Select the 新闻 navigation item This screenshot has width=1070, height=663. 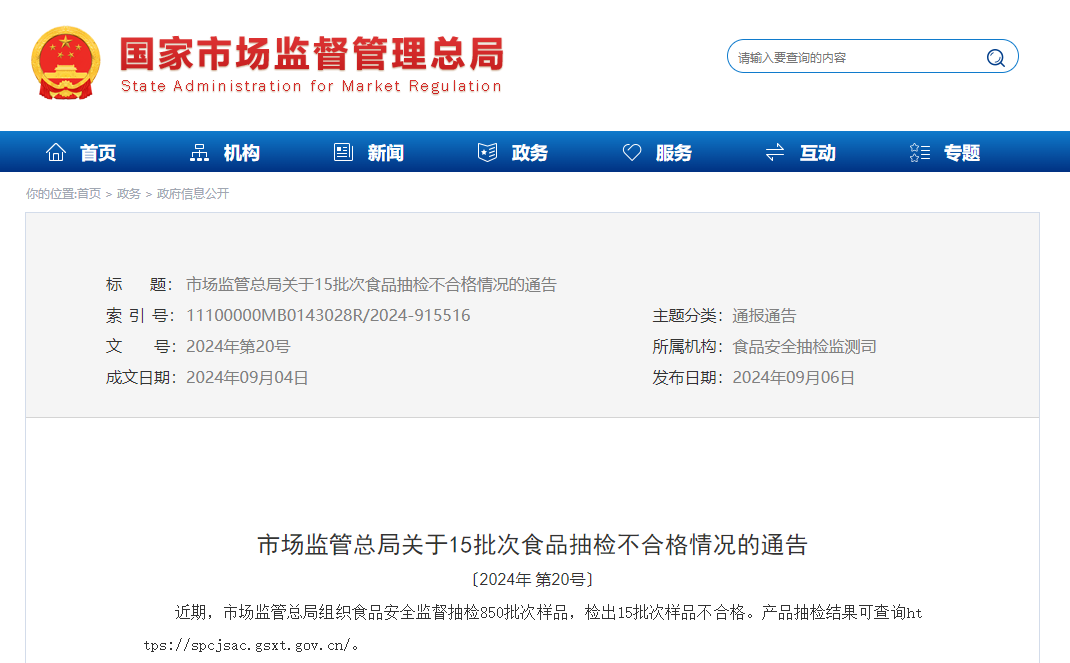386,153
